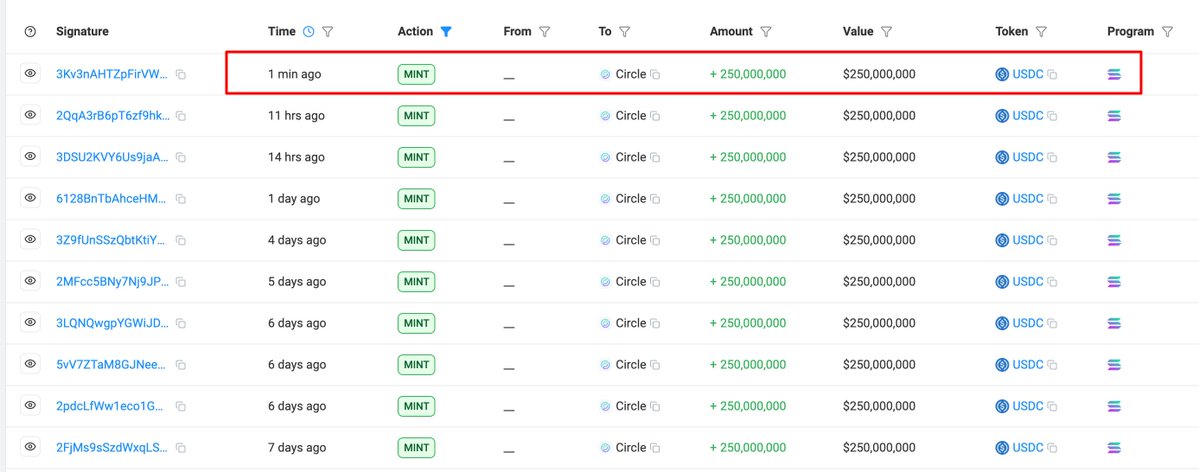Image resolution: width=1199 pixels, height=472 pixels.
Task: Open signature link 2QqA3rB6pT6zf9hk
Action: pos(113,116)
